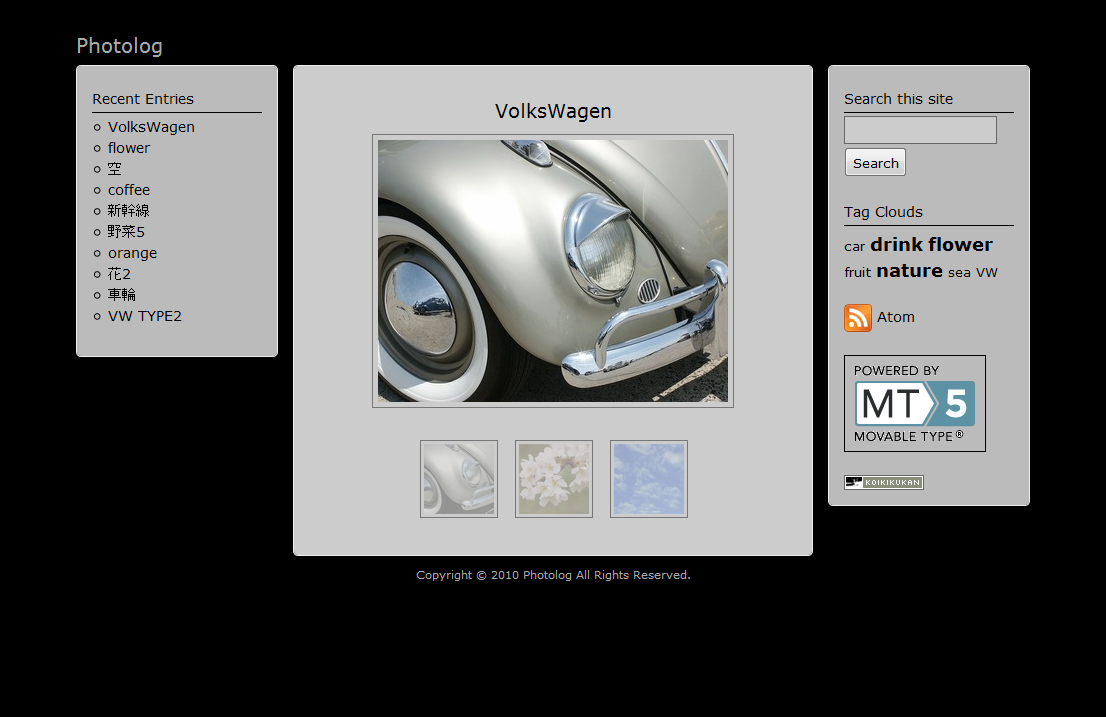Click the orange Atom feed icon
This screenshot has height=717, width=1106.
click(858, 318)
